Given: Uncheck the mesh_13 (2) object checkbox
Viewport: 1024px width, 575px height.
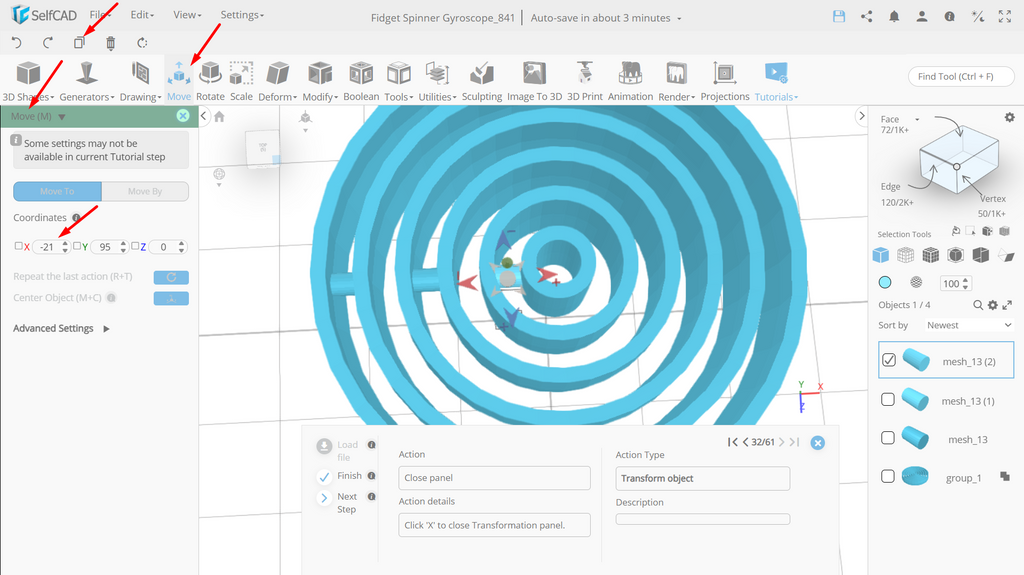Looking at the screenshot, I should point(889,359).
